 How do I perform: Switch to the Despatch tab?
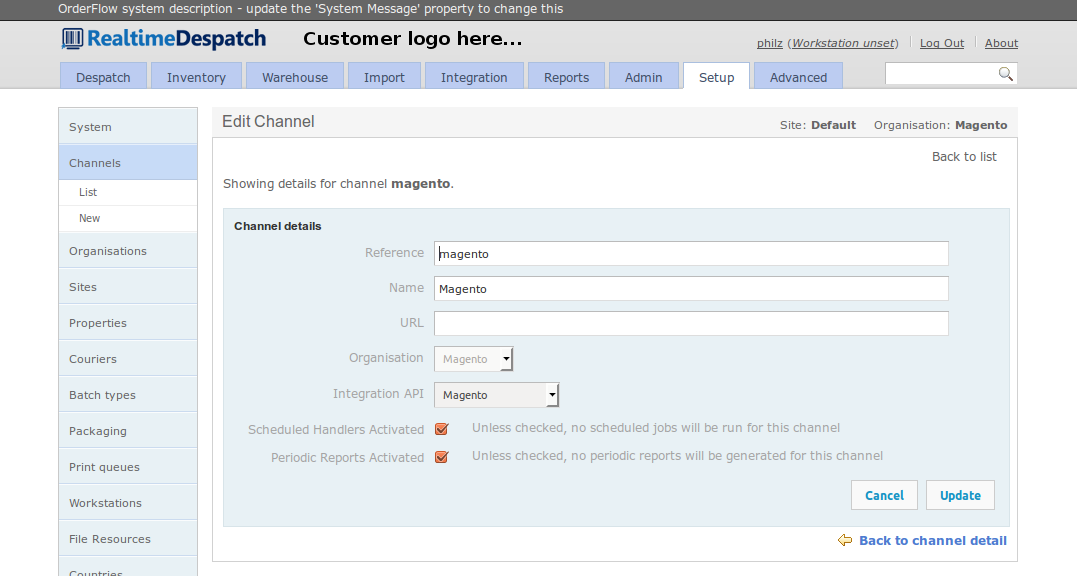(x=103, y=76)
